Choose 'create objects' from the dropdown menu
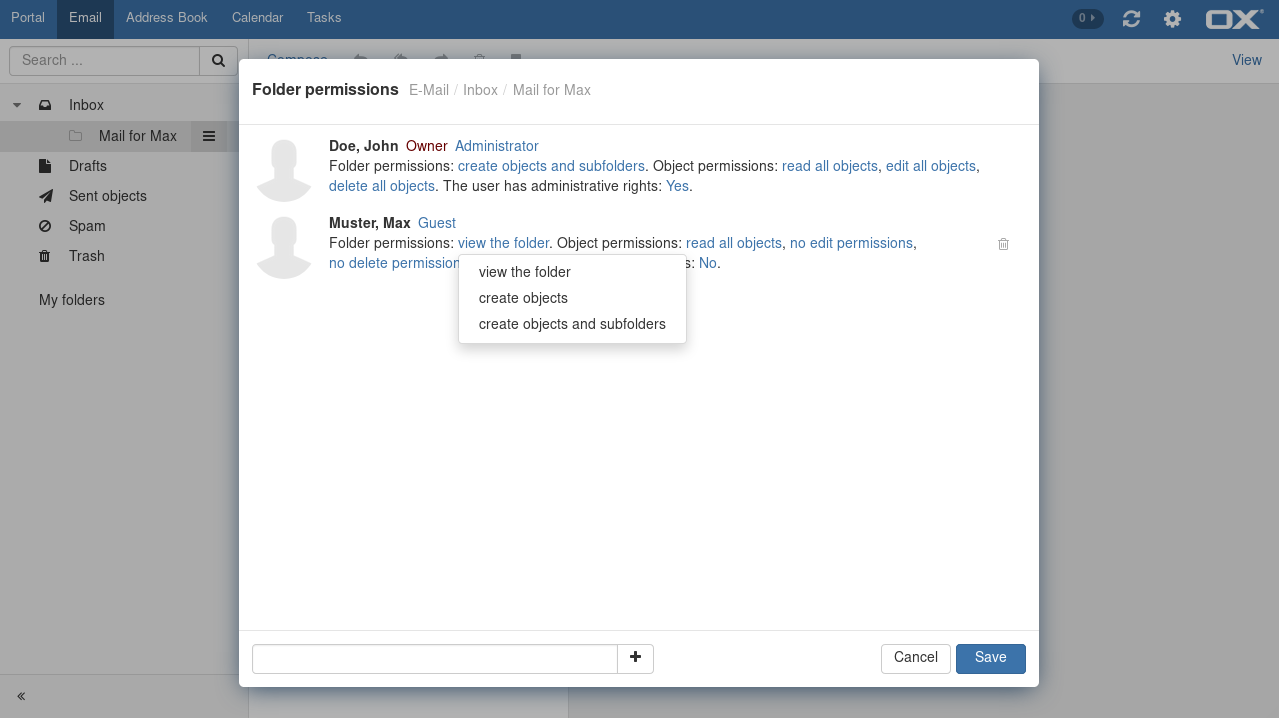 523,298
